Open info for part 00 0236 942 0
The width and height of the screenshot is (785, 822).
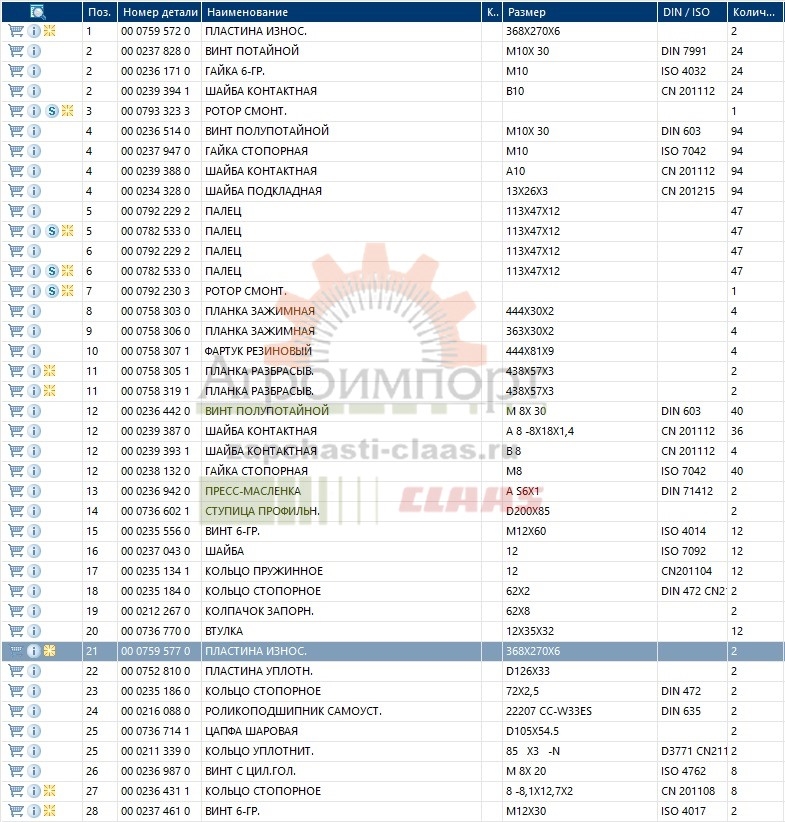34,491
